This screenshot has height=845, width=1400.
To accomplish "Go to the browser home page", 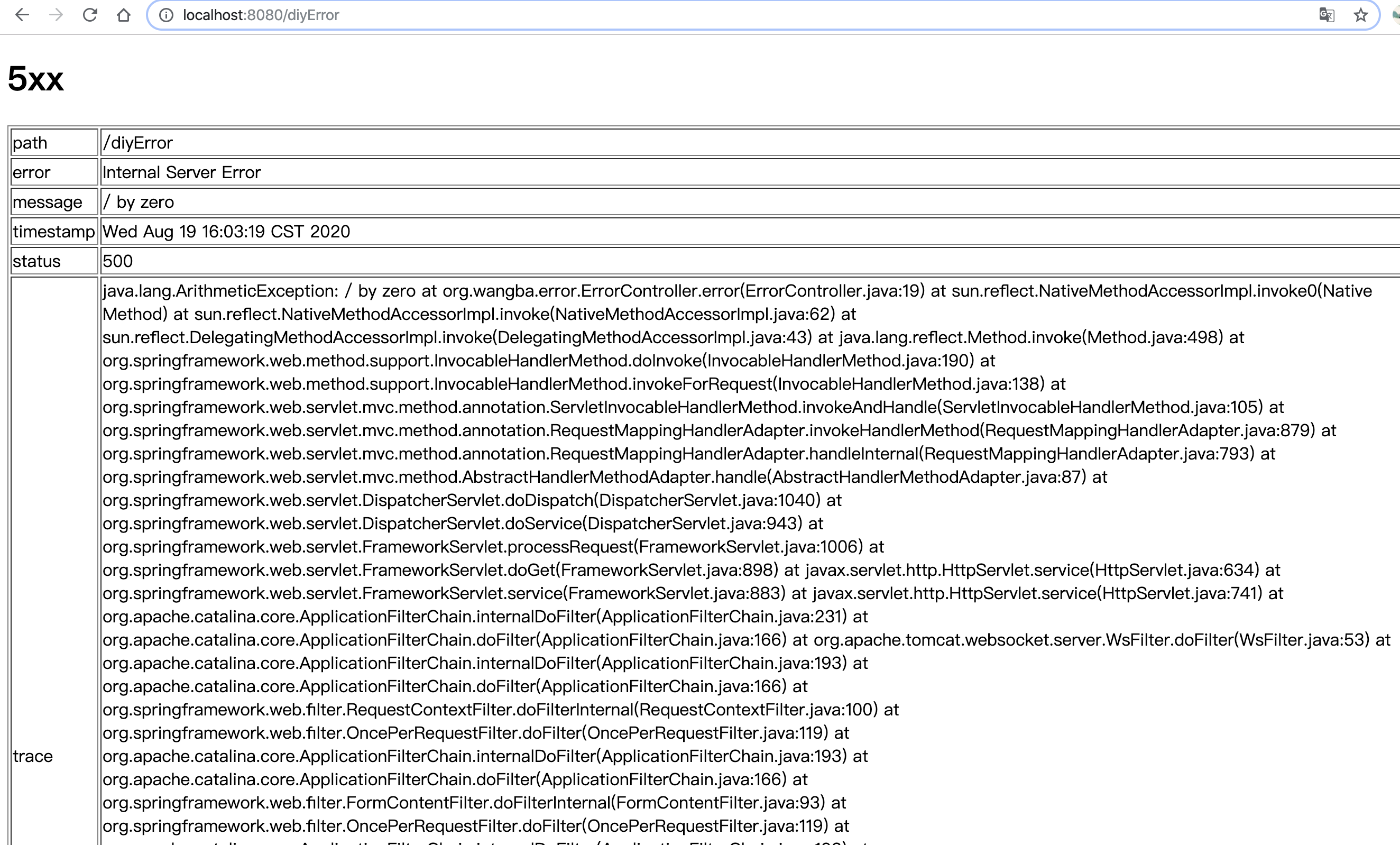I will (x=123, y=15).
